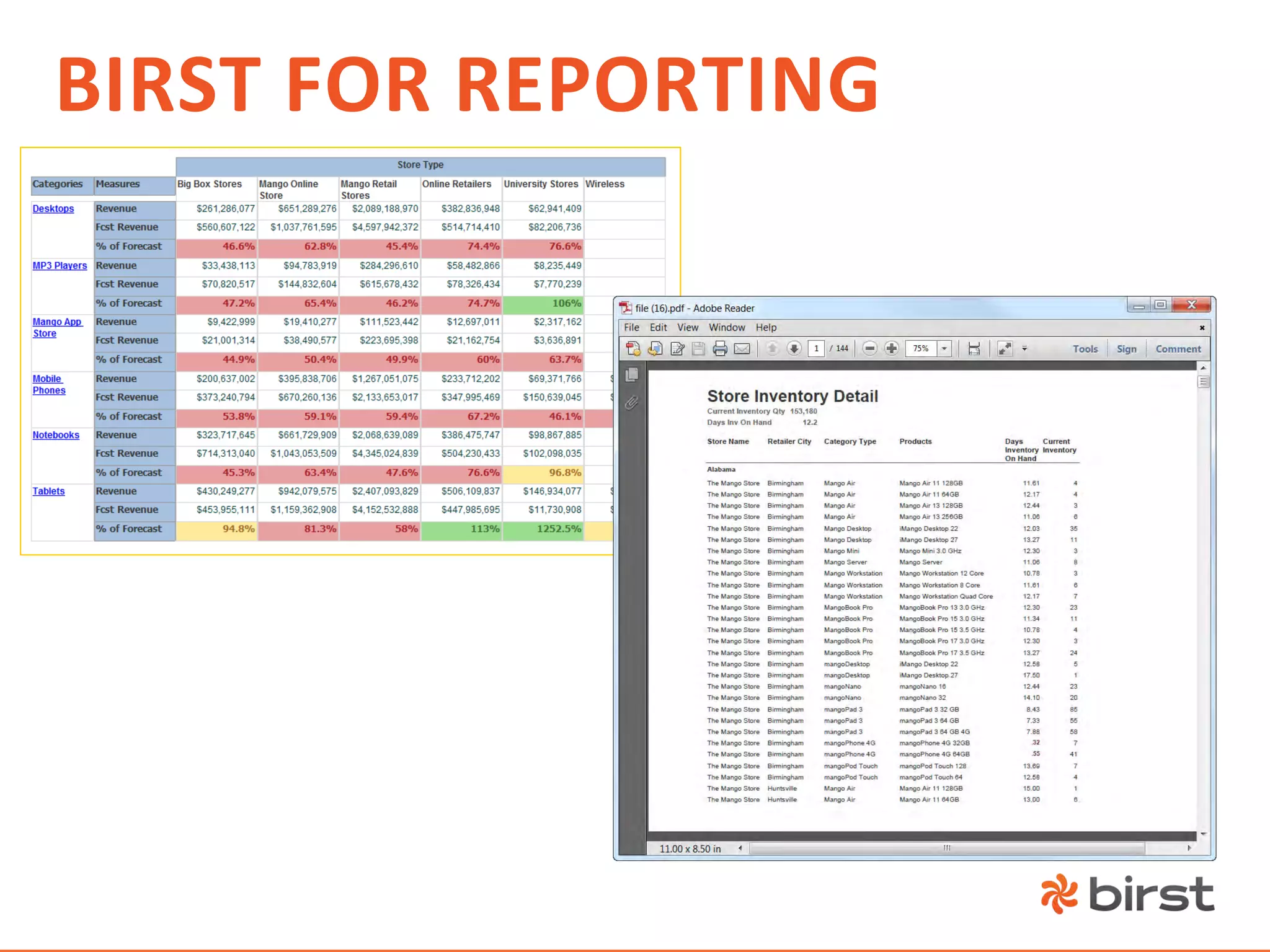
Task: Click the Products column heading in PDF
Action: (915, 441)
